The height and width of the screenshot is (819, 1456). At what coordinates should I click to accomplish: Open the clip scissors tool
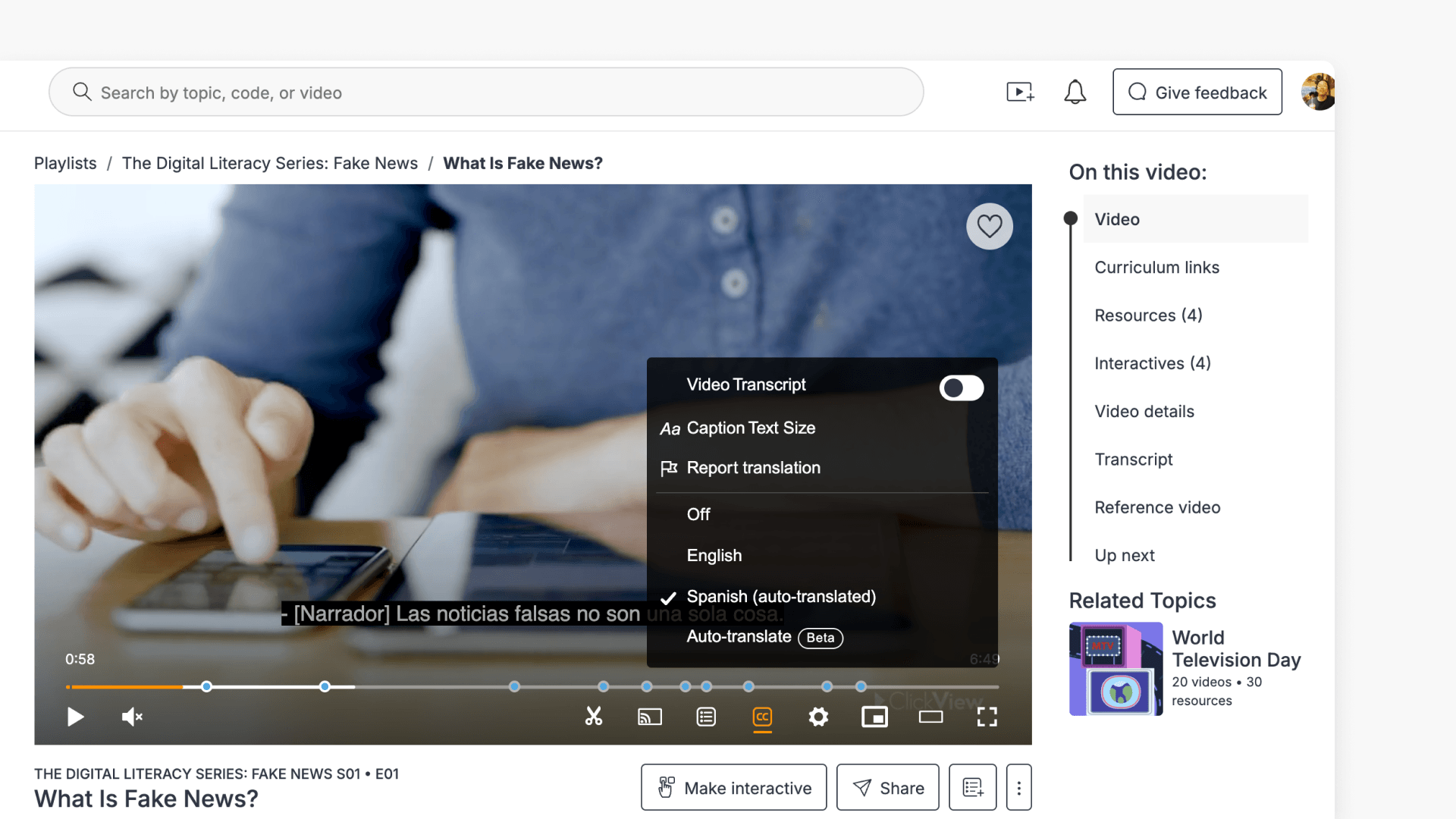coord(594,717)
